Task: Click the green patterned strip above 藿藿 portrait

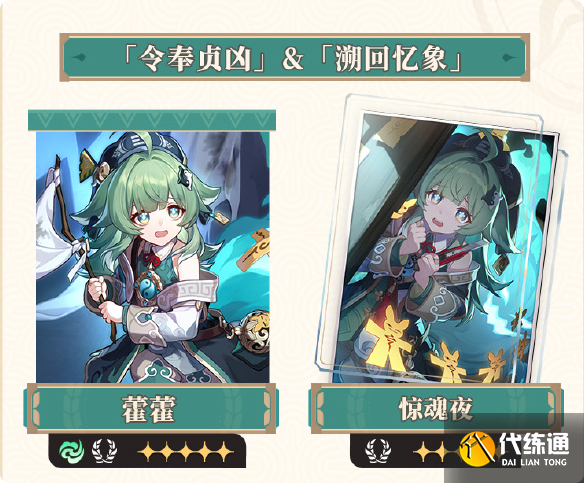Action: point(152,120)
